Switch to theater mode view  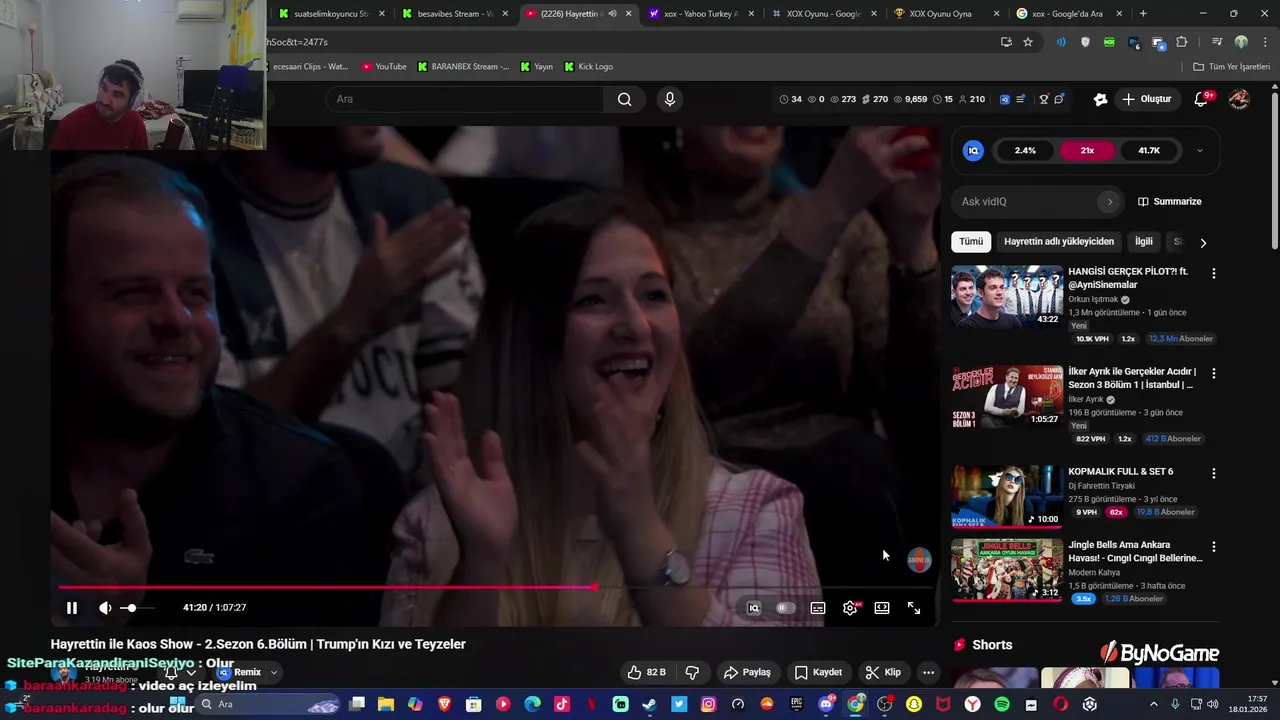(882, 608)
